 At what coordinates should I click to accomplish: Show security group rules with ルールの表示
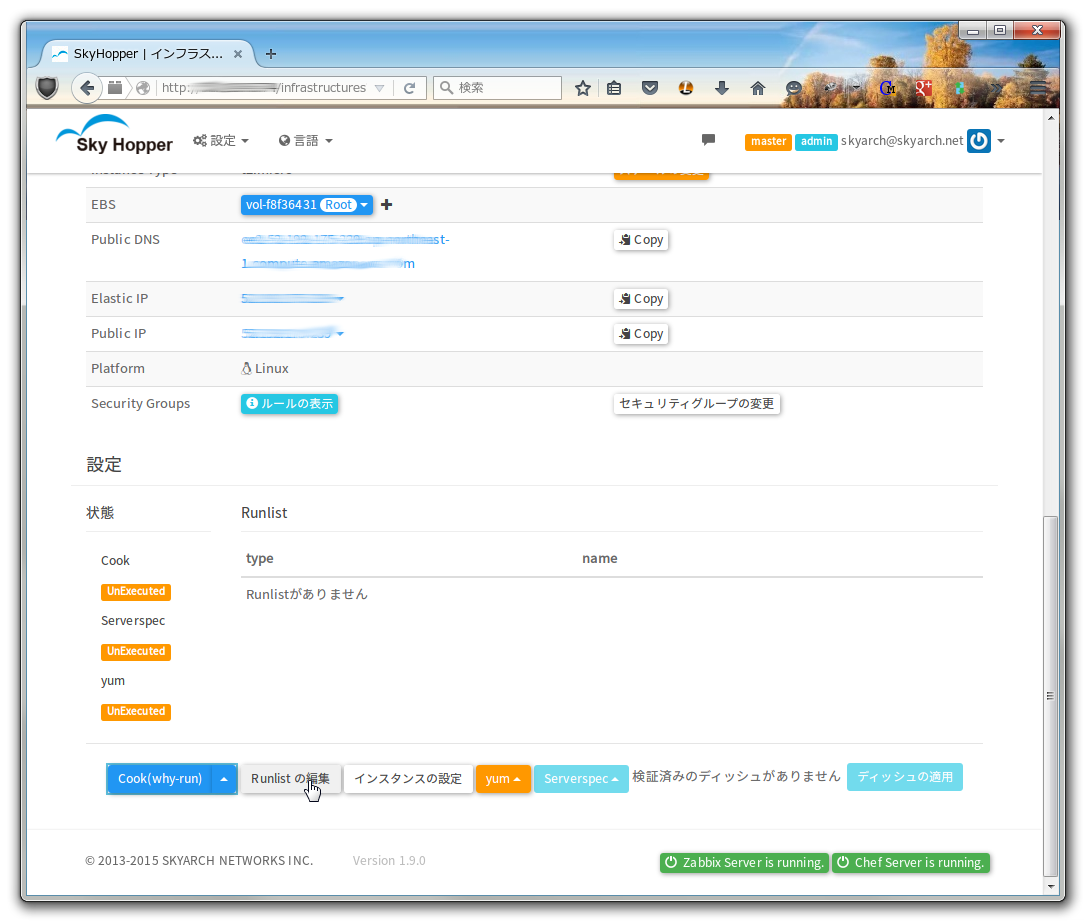(290, 404)
